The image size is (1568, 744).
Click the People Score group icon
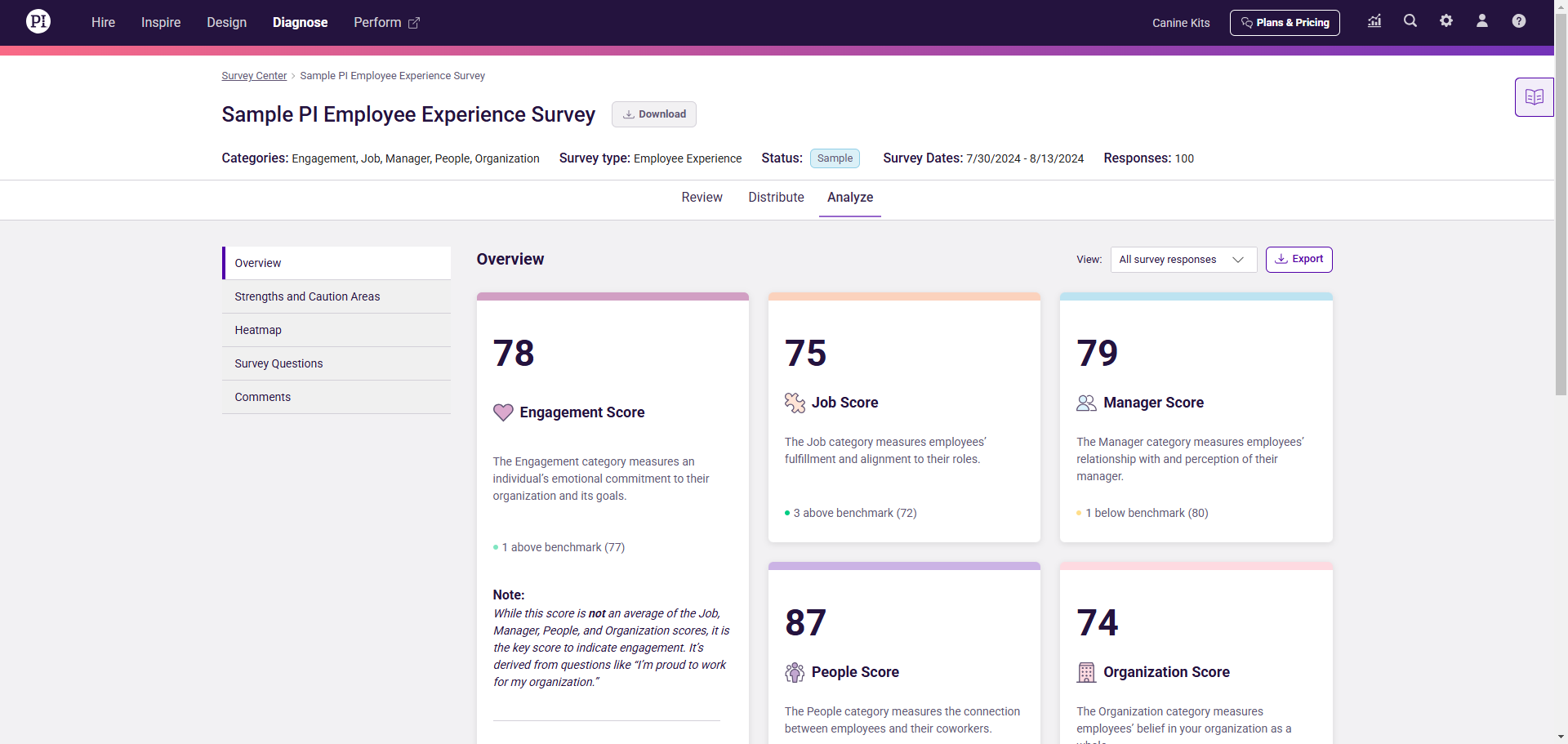click(795, 672)
